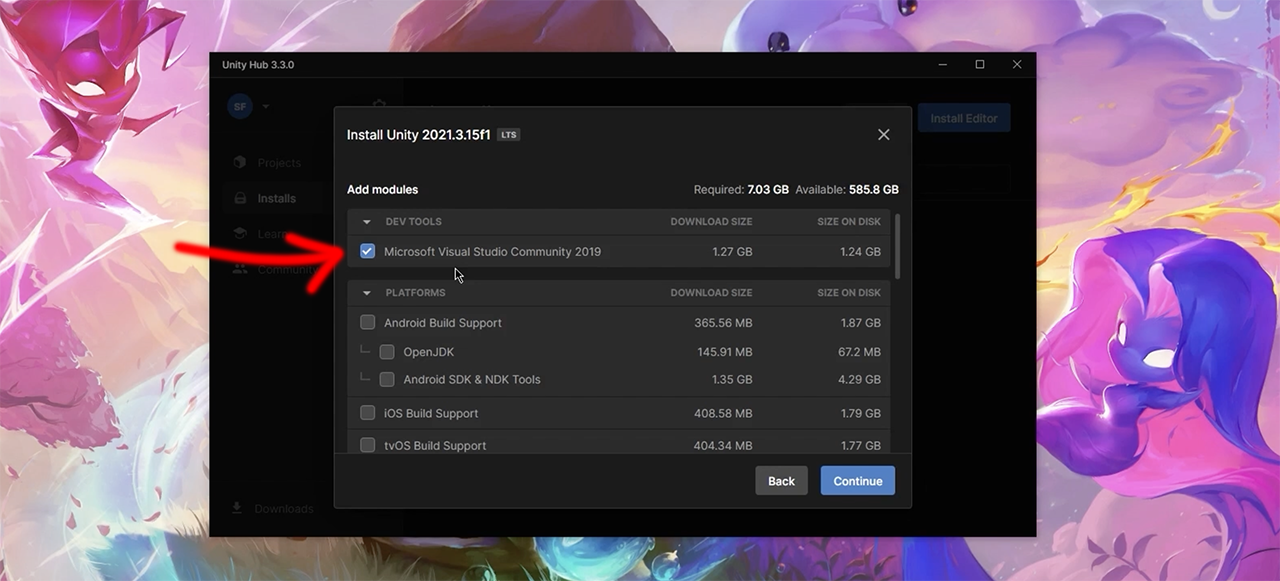
Task: Collapse the Platforms section arrow
Action: coord(367,293)
